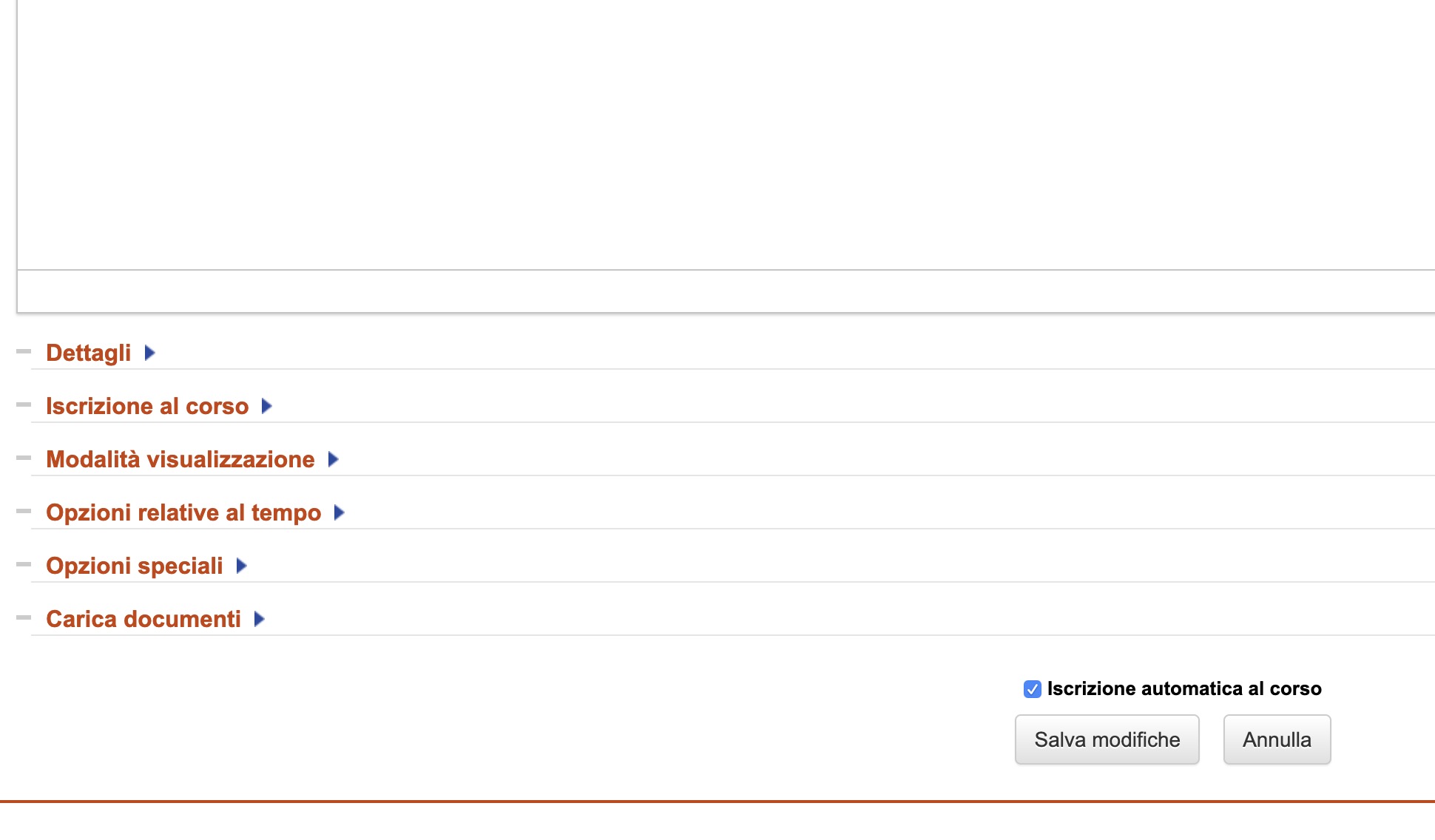Open the Iscrizione al corso heading
1435x840 pixels.
[147, 406]
